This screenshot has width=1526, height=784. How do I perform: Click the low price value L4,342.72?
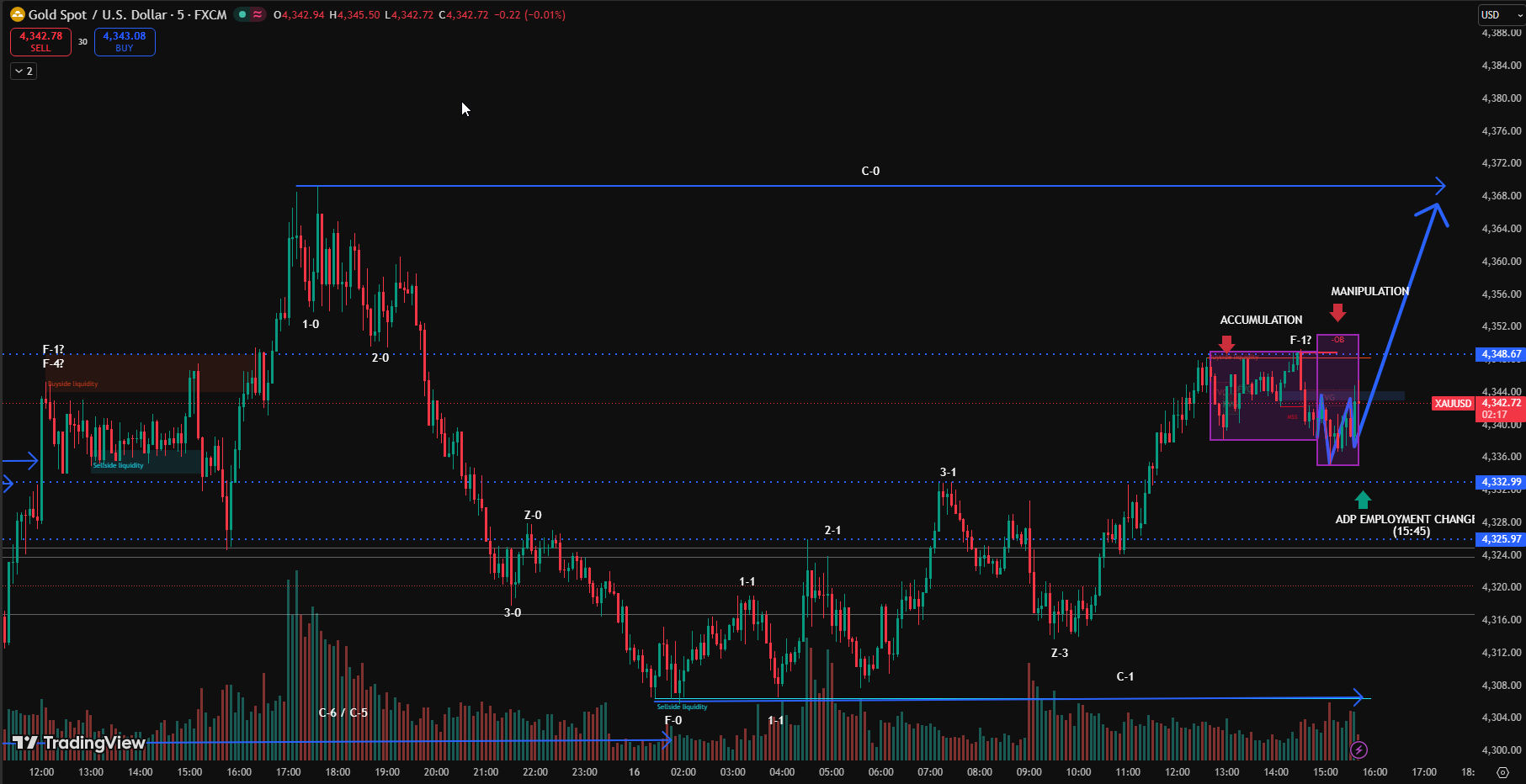point(409,14)
